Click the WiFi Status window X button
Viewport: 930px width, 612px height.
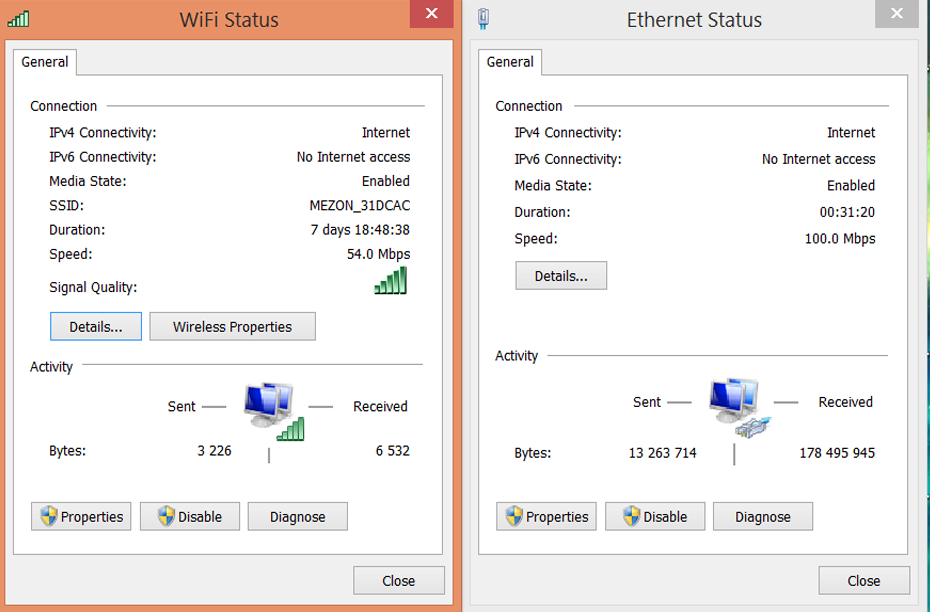[x=431, y=14]
